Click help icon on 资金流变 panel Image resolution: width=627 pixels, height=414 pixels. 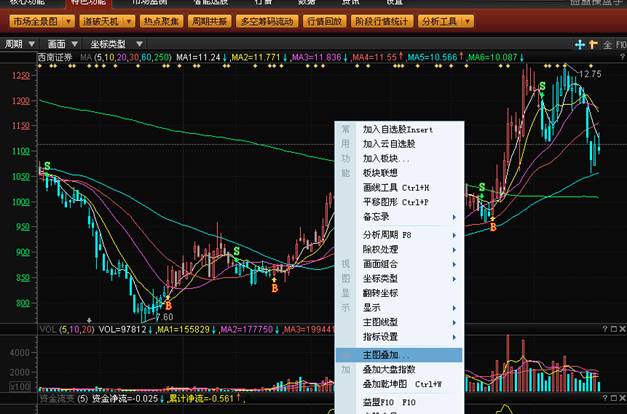[x=605, y=398]
